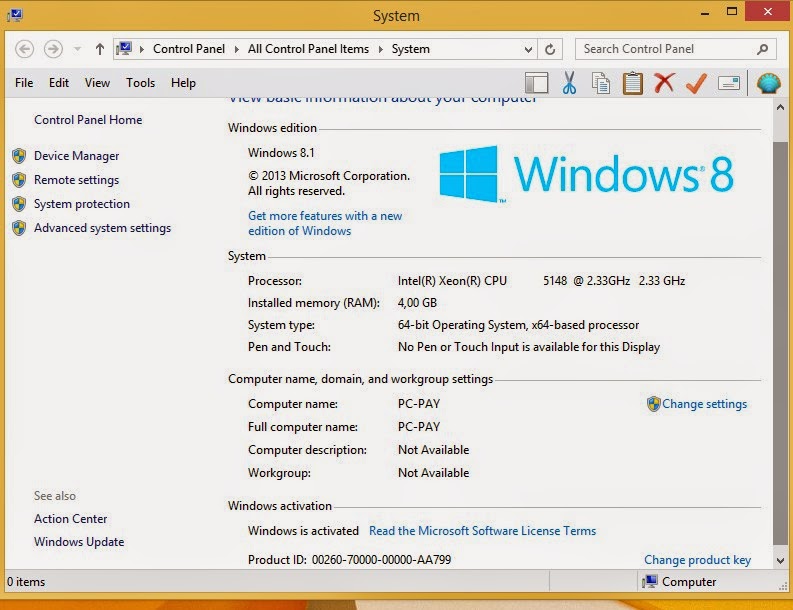Click the Windows 8.1 edition text
The height and width of the screenshot is (610, 793).
point(281,153)
